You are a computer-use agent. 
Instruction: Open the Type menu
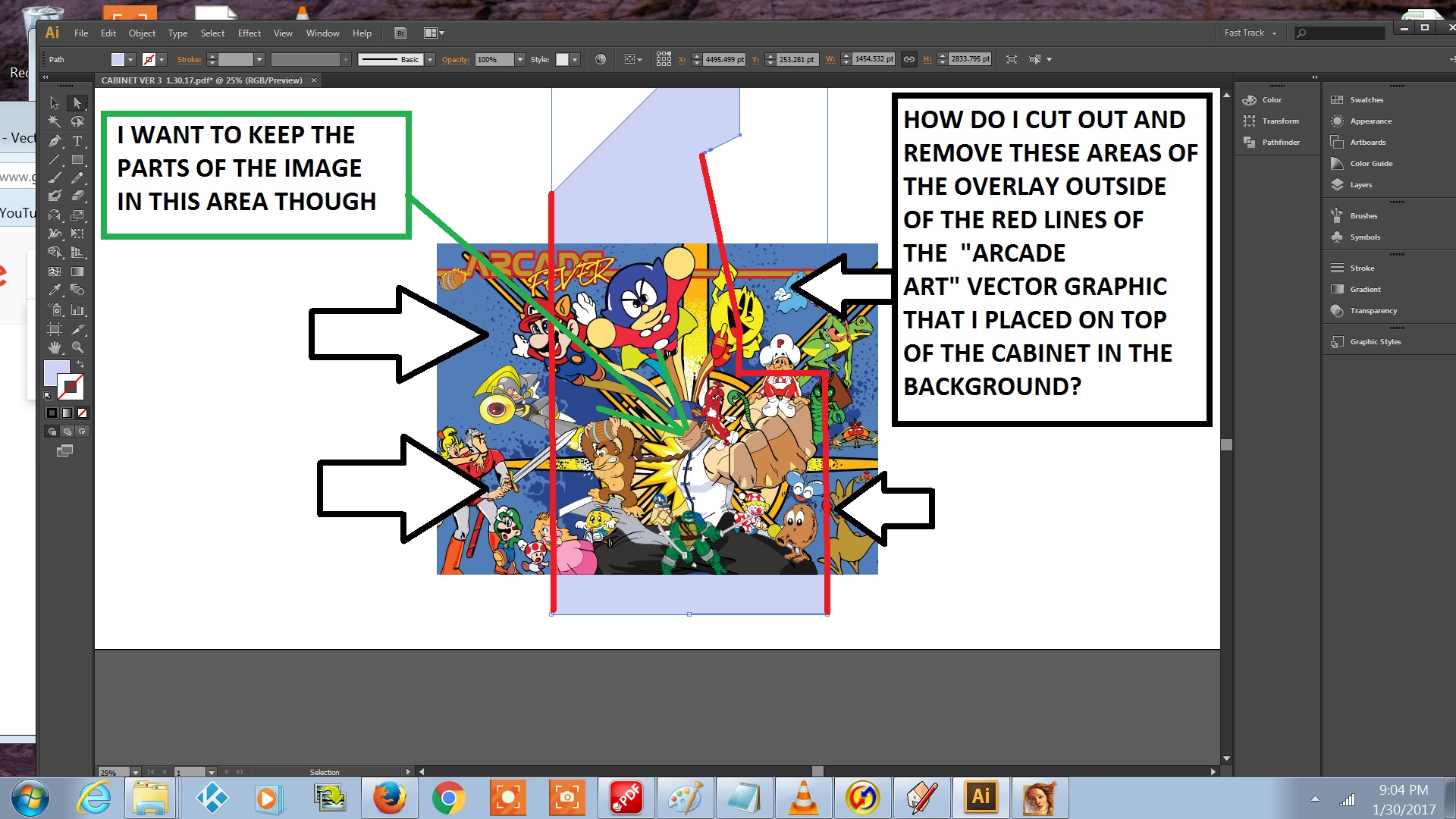177,33
